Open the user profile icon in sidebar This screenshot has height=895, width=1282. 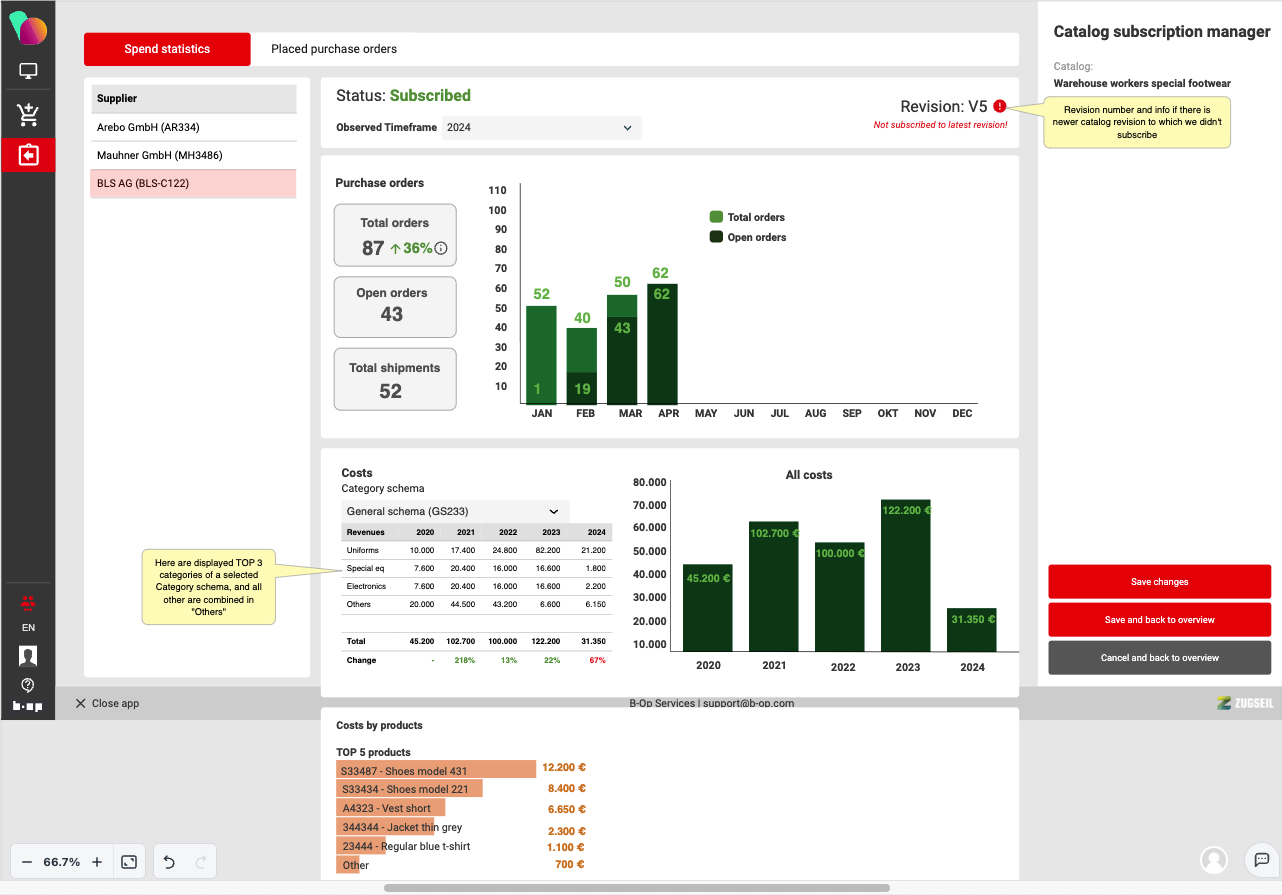coord(28,656)
